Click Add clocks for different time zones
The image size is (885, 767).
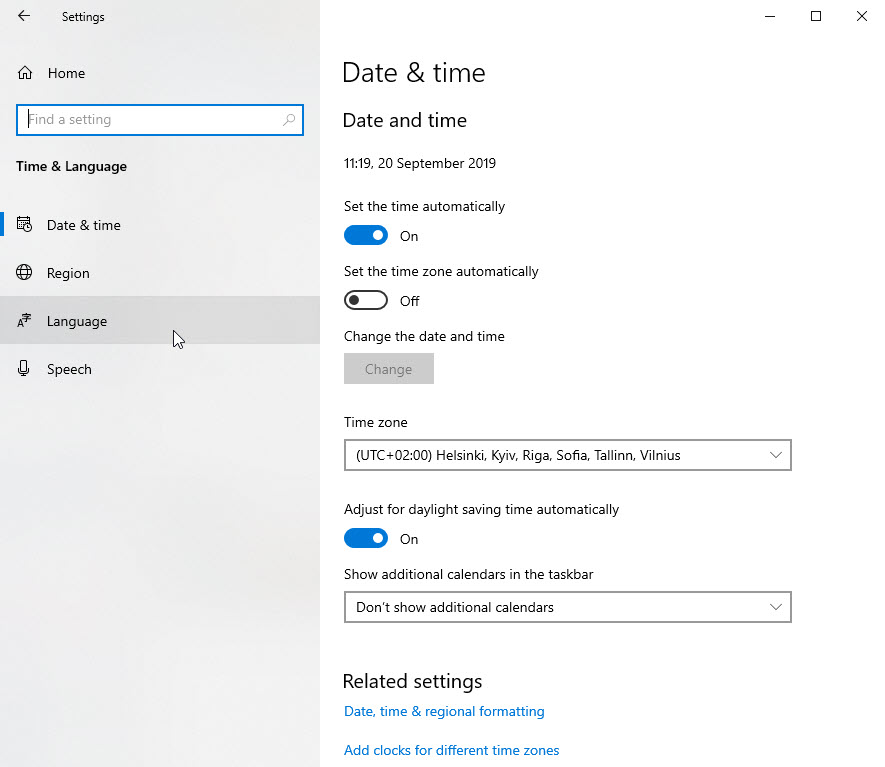pos(451,750)
